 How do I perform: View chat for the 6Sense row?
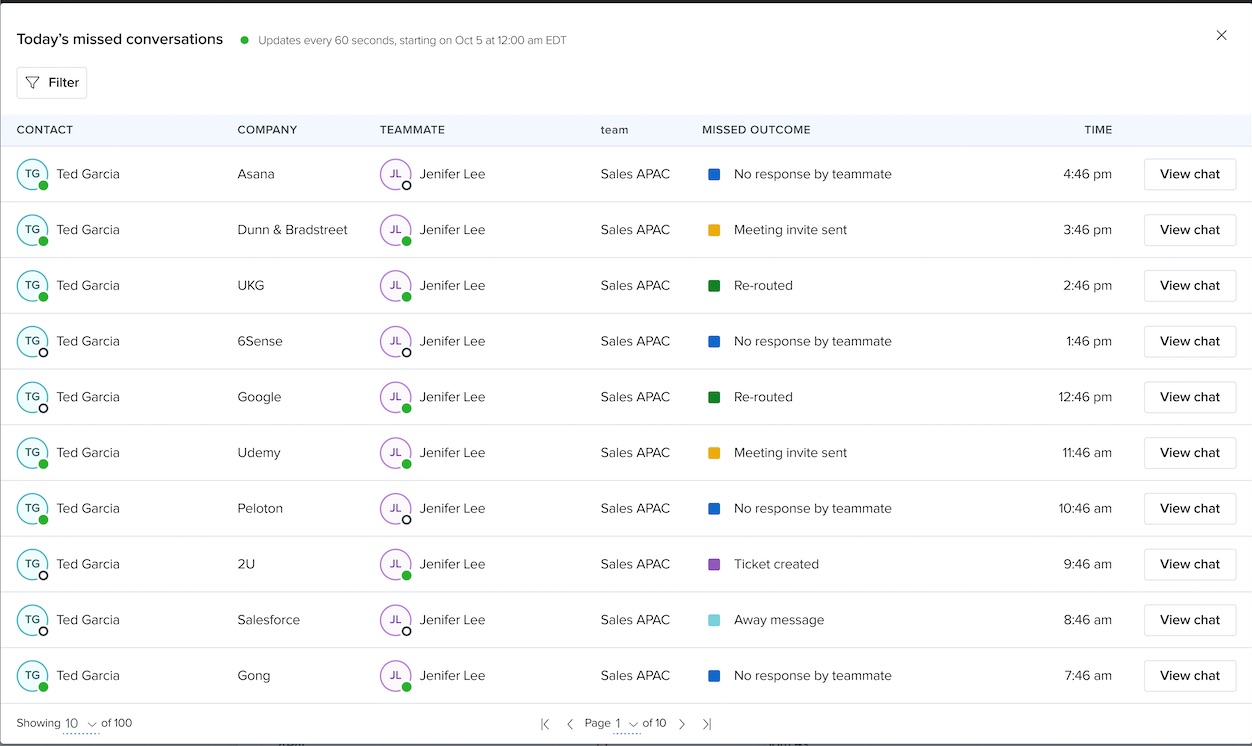[1190, 341]
